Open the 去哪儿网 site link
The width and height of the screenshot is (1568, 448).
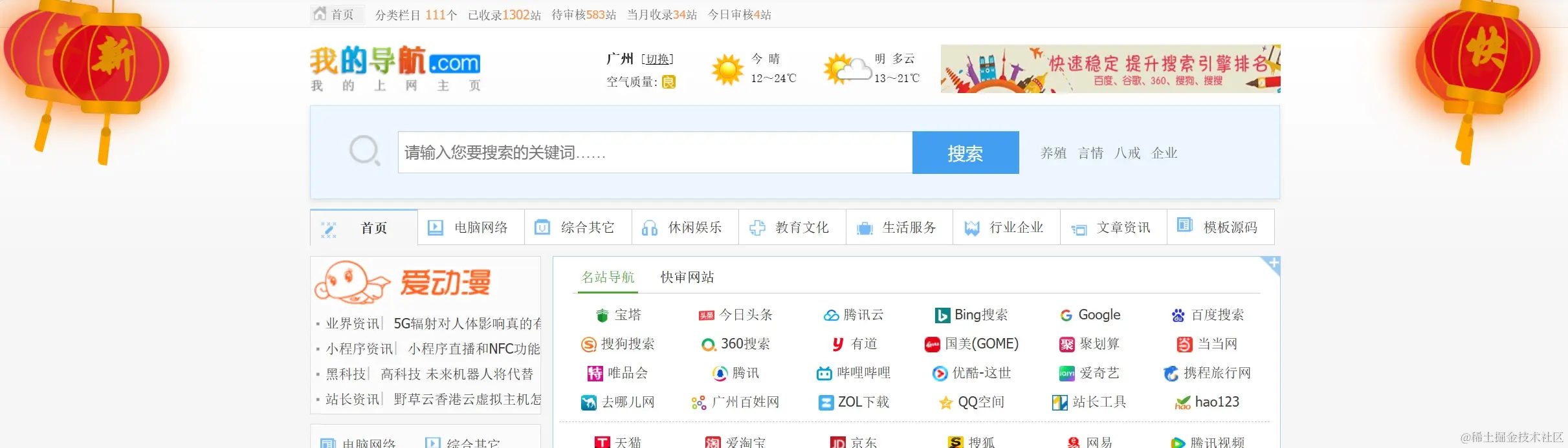pos(617,403)
